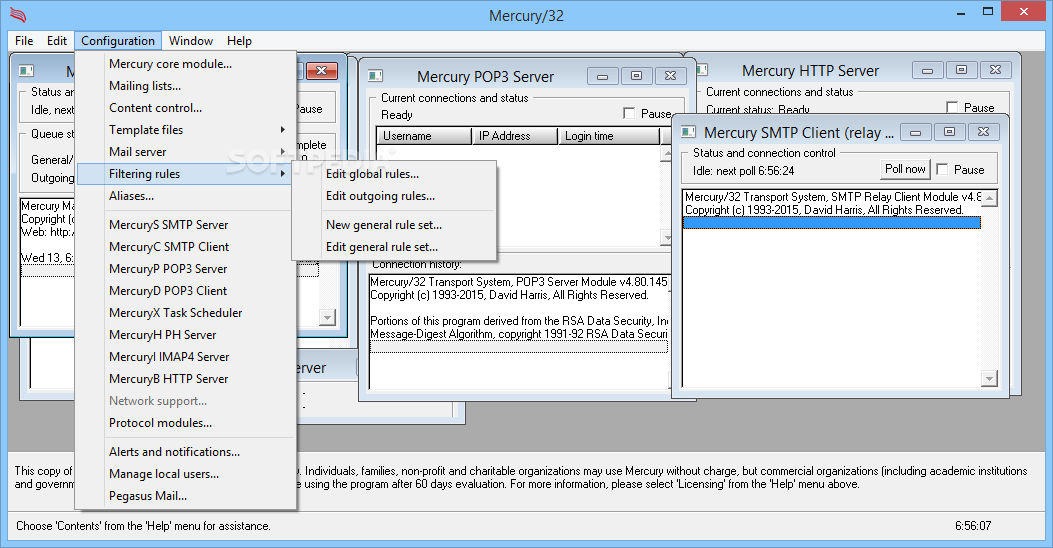Viewport: 1053px width, 548px height.
Task: Choose Content control menu entry
Action: (x=185, y=107)
